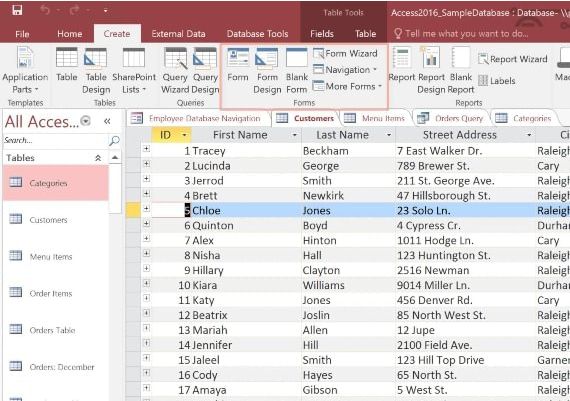570x401 pixels.
Task: Switch to Categories document tab
Action: tap(525, 118)
